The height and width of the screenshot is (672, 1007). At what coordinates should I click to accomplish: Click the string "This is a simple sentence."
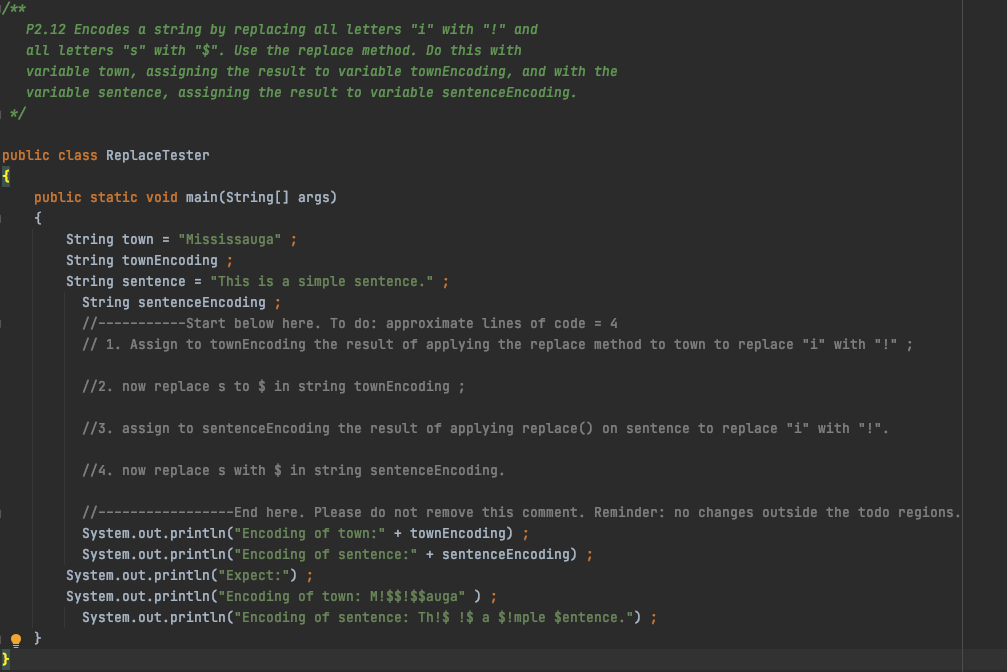320,281
